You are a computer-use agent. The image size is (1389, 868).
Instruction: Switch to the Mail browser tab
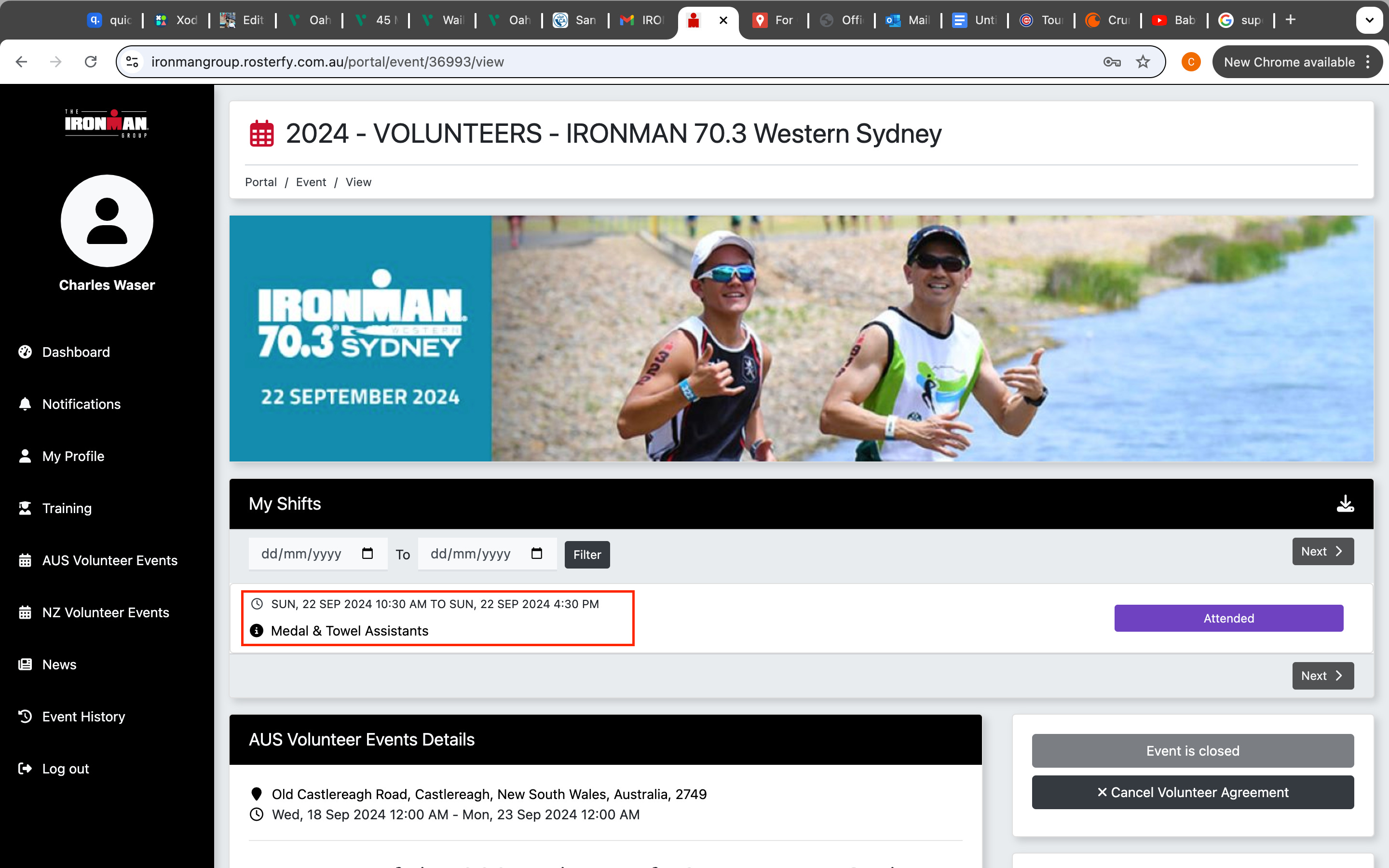click(909, 20)
